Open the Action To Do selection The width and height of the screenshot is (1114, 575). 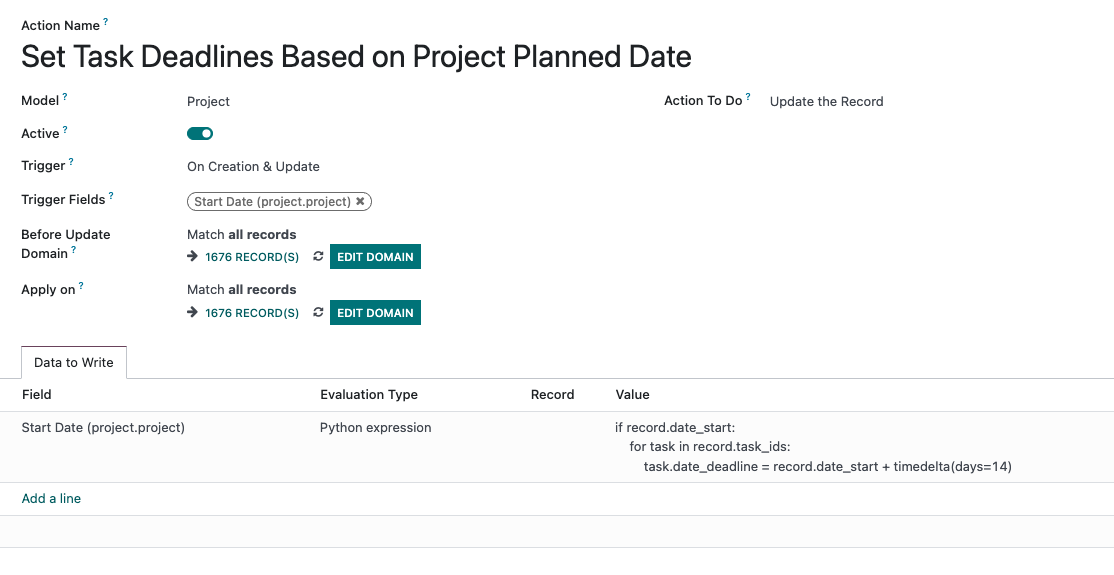click(826, 102)
